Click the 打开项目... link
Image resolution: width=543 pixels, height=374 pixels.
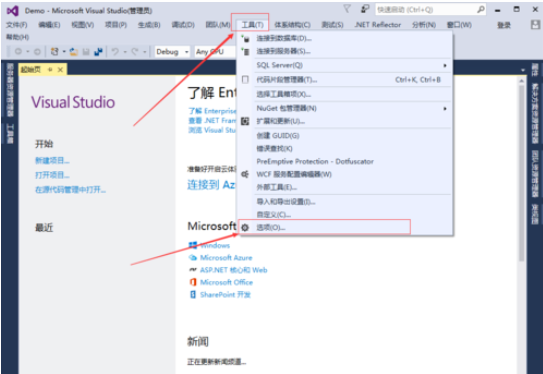point(52,175)
